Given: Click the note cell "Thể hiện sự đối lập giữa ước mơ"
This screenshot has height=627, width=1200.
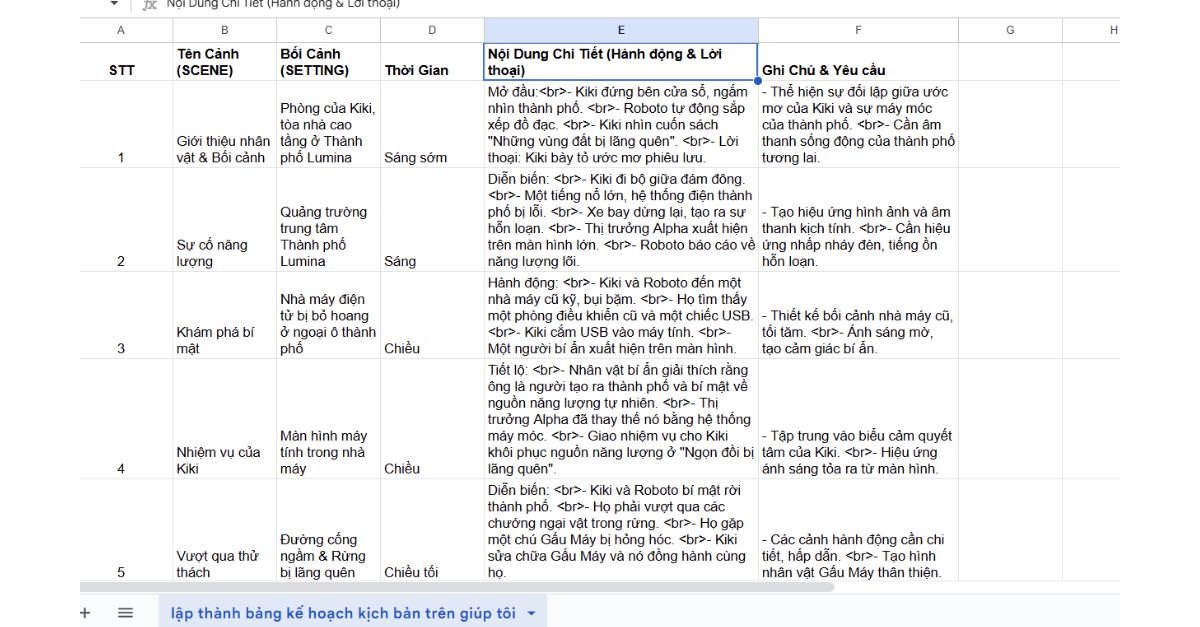Looking at the screenshot, I should point(858,124).
